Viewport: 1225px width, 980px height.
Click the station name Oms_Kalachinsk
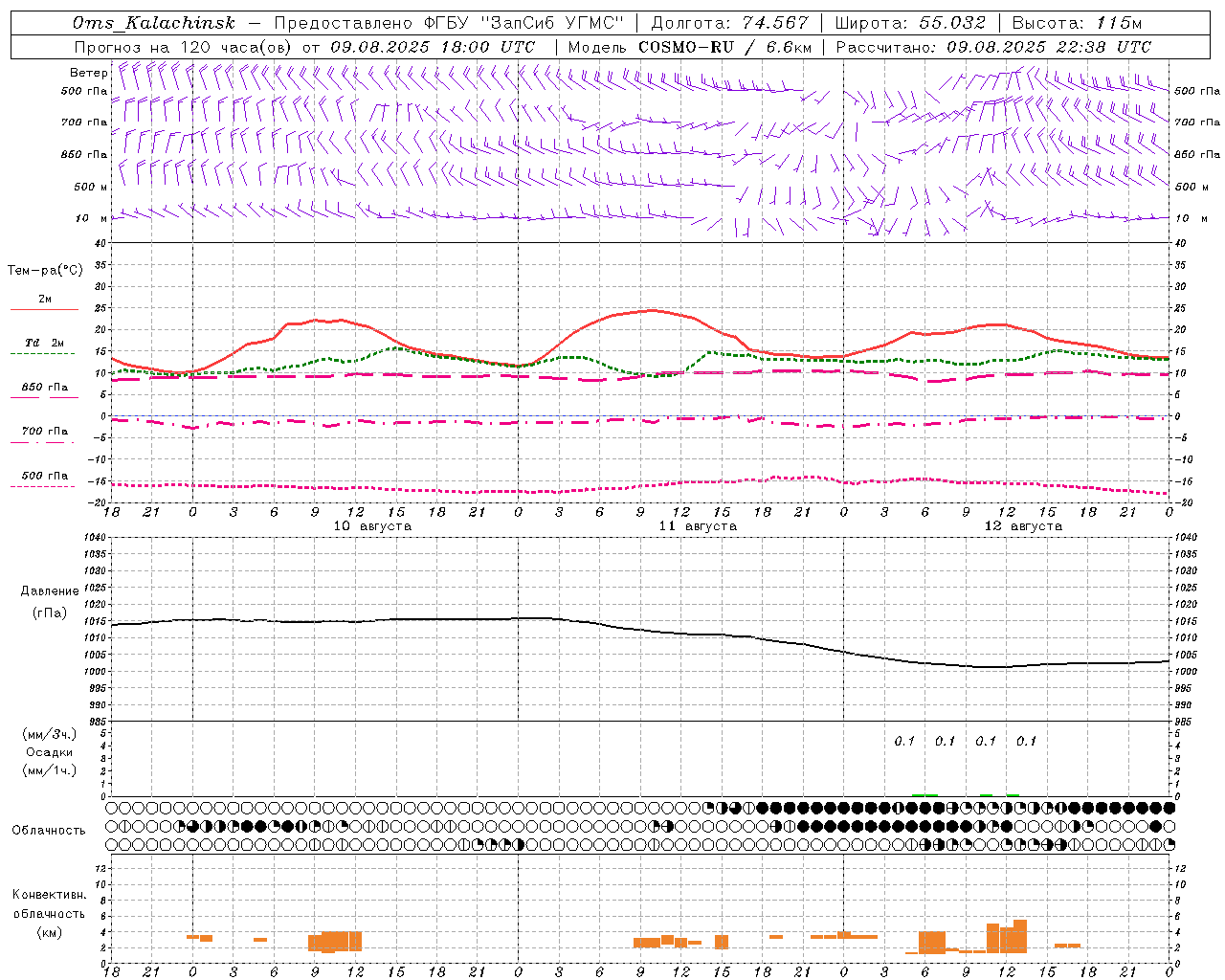click(x=154, y=23)
